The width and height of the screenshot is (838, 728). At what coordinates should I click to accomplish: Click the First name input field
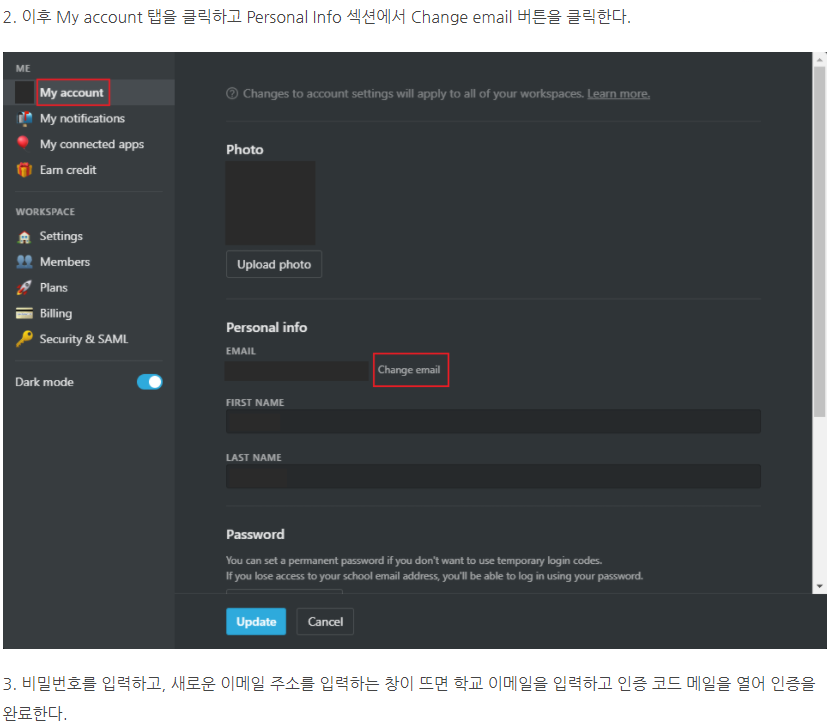point(493,421)
